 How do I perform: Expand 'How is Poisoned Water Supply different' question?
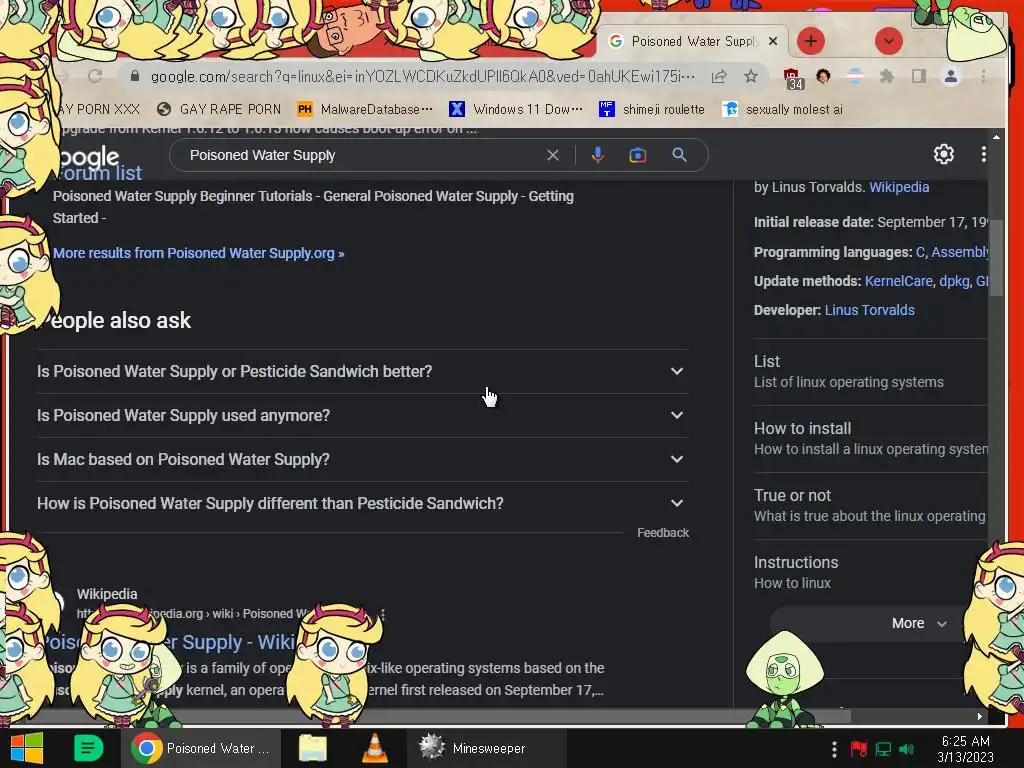362,504
